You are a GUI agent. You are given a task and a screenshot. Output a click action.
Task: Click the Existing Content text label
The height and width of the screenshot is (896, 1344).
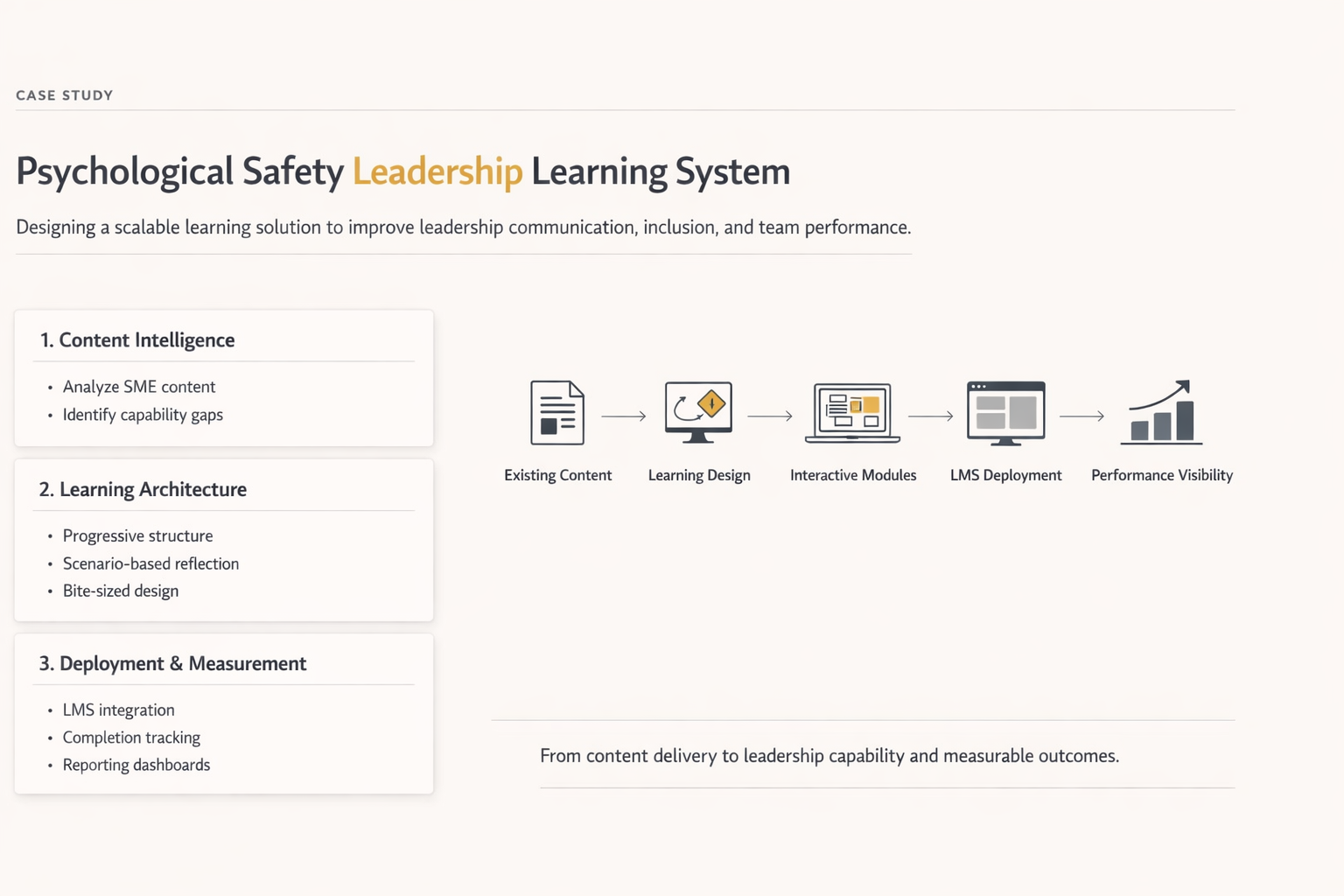(x=557, y=475)
